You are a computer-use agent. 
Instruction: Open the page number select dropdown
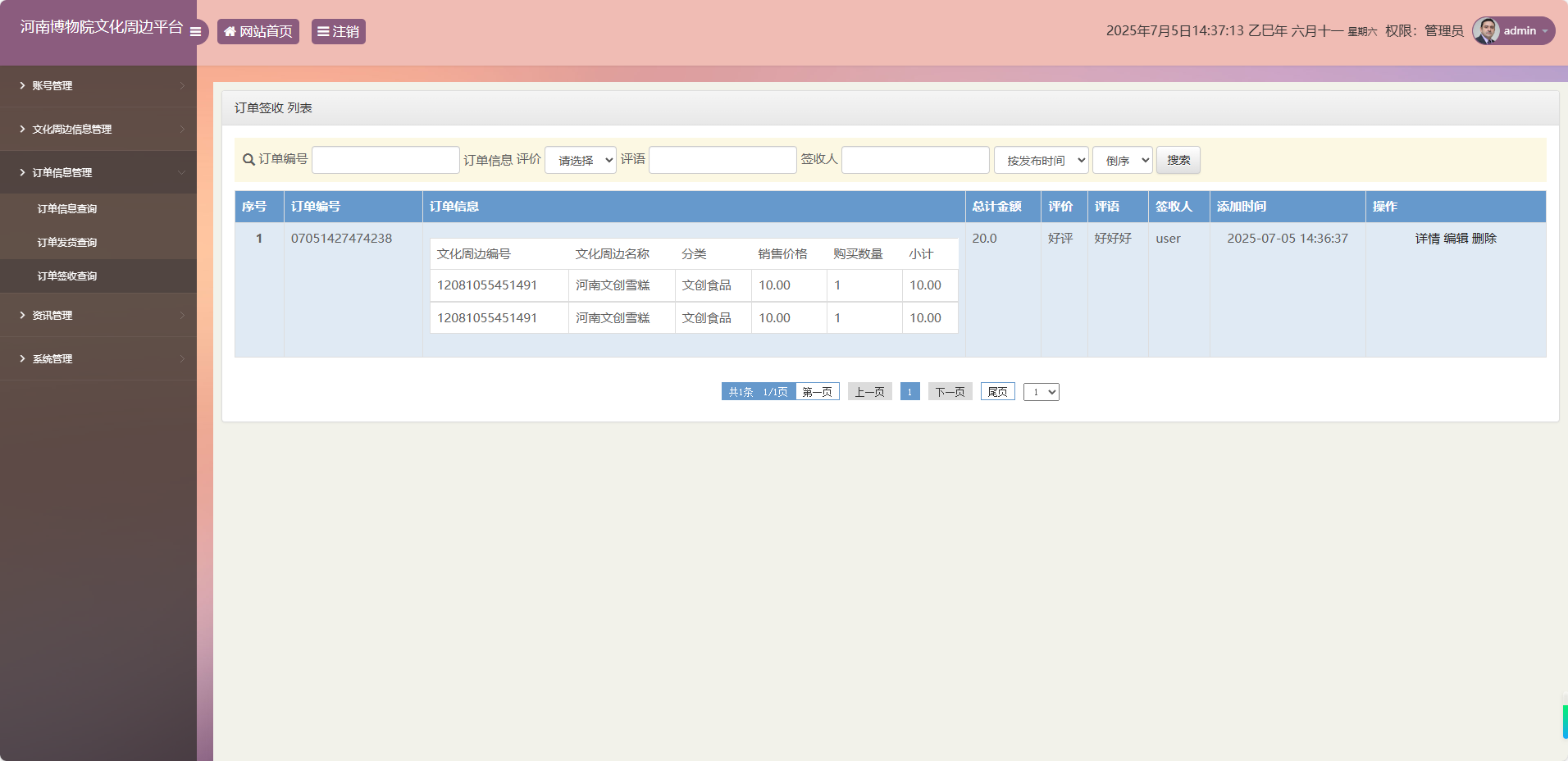1041,392
